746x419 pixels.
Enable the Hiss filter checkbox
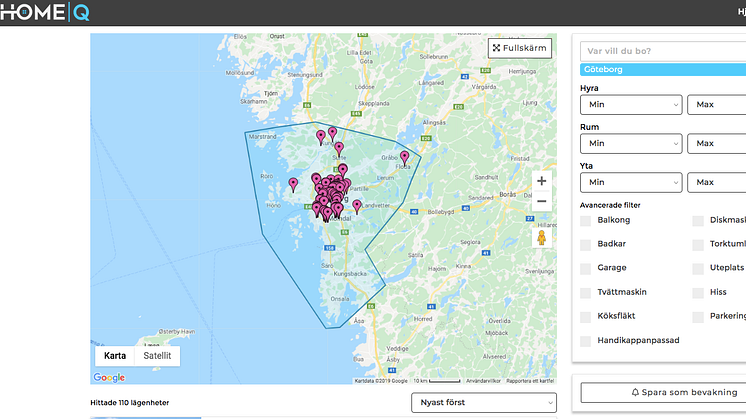(x=698, y=292)
